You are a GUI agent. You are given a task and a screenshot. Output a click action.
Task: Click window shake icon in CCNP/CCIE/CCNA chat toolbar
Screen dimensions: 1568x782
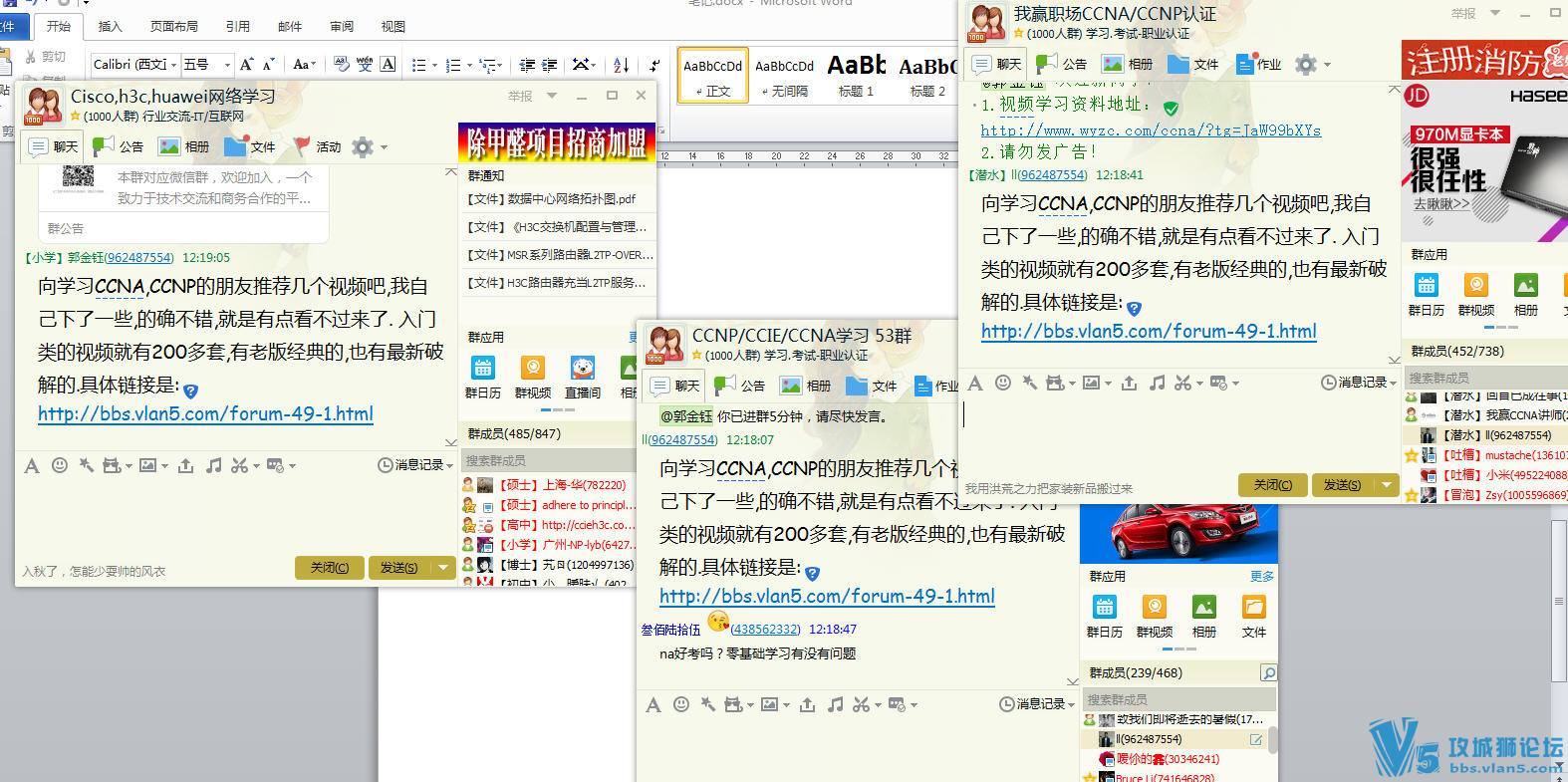(x=708, y=704)
